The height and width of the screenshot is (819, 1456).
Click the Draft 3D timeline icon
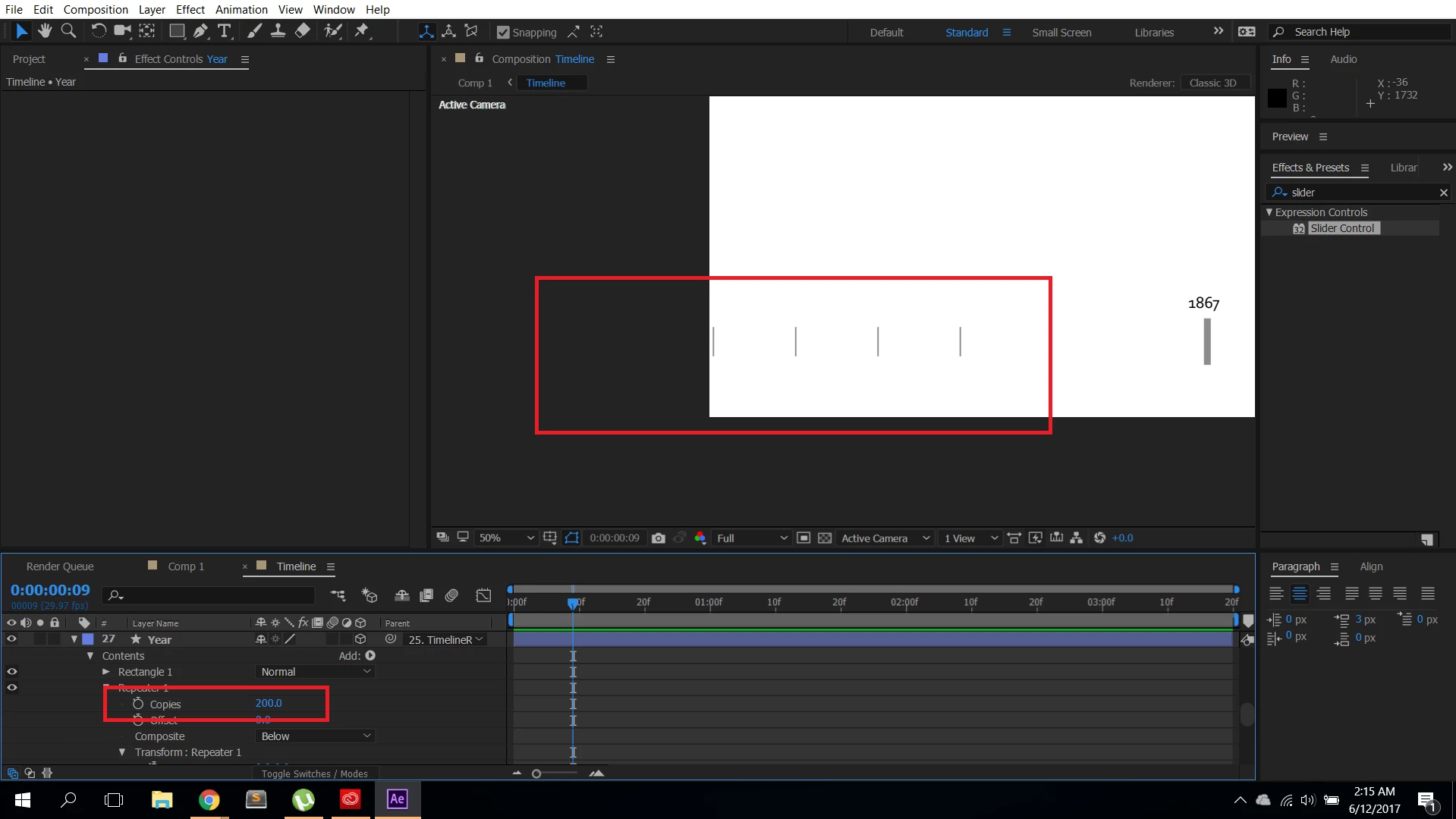tap(370, 595)
